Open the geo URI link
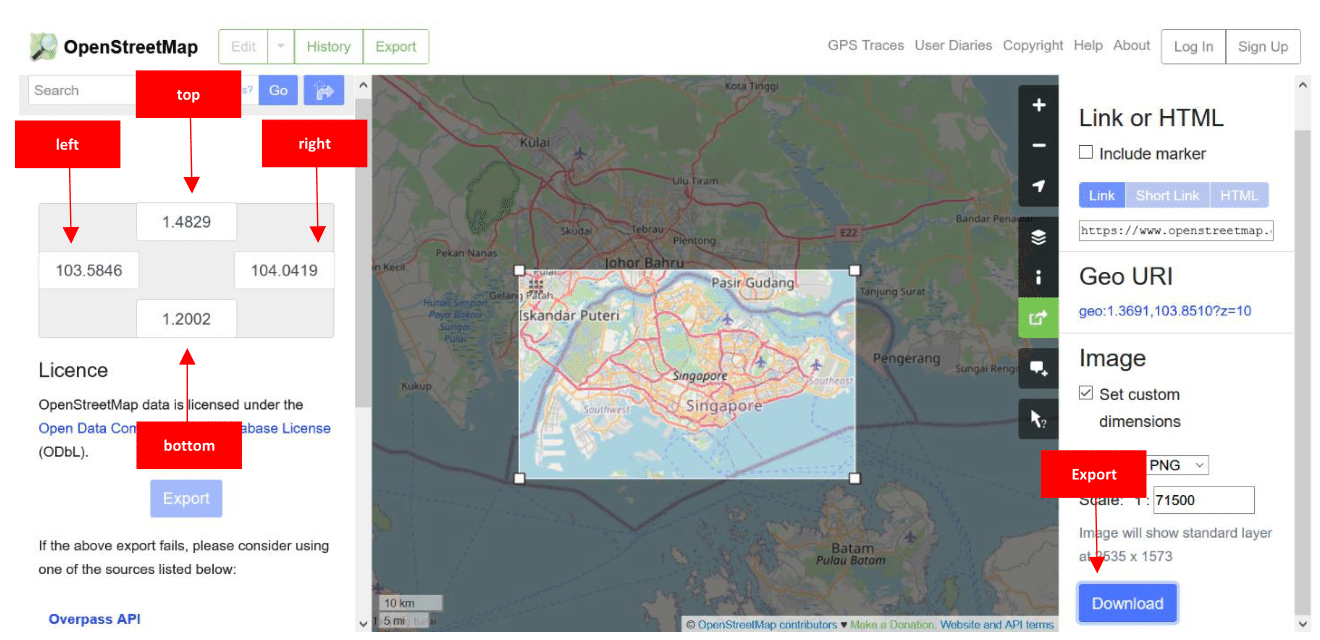1320x640 pixels. point(1165,311)
